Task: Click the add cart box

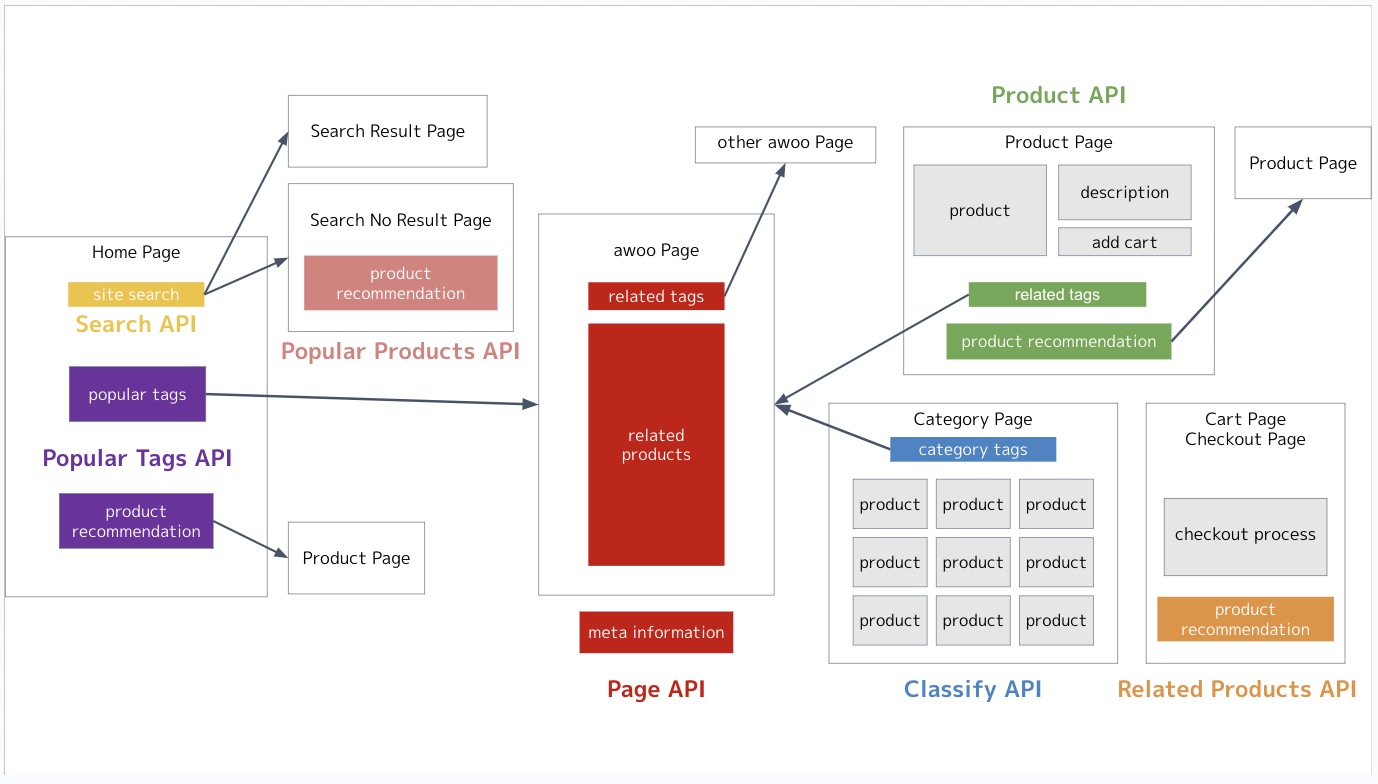Action: 1124,242
